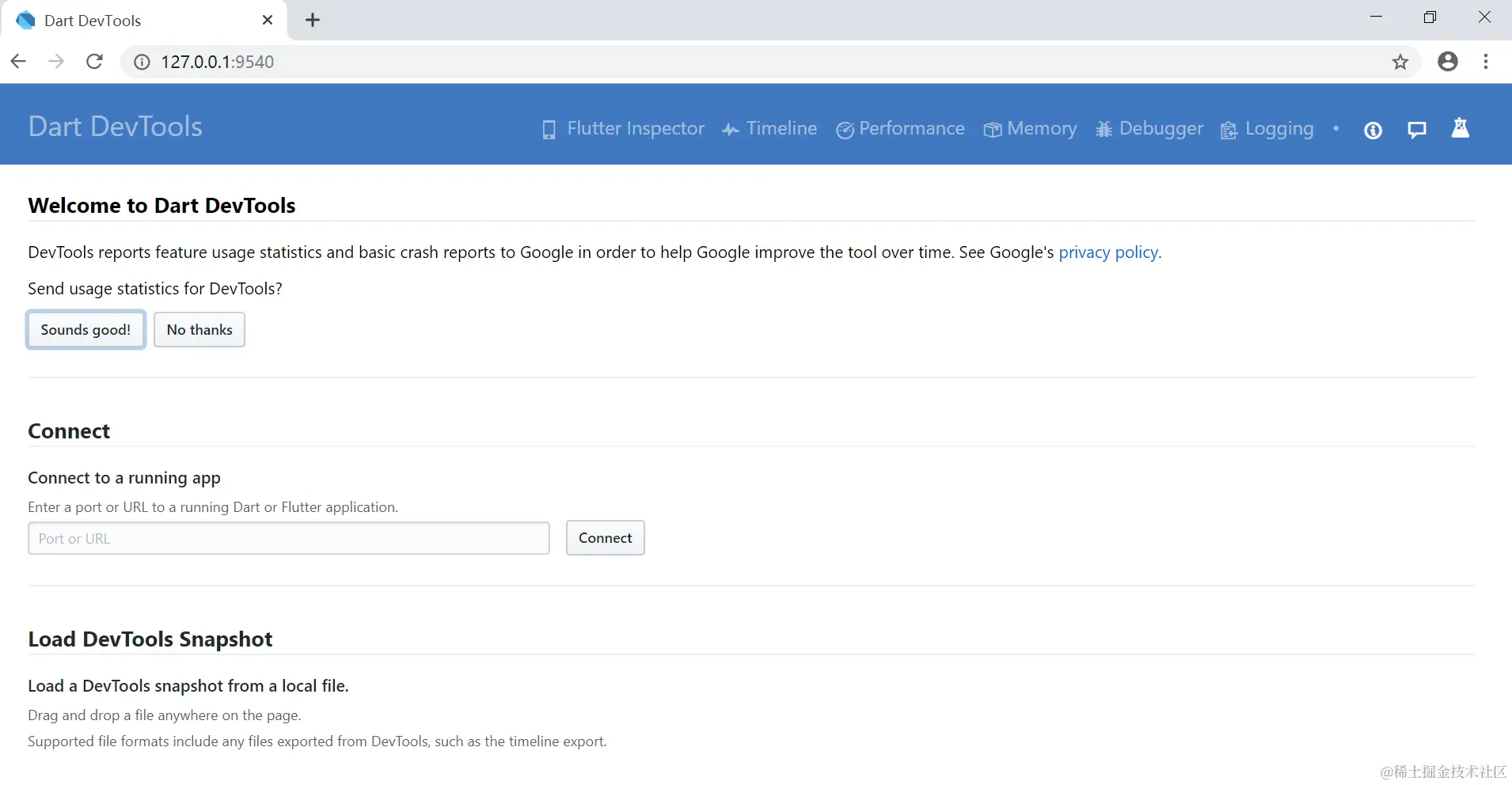The width and height of the screenshot is (1512, 785).
Task: Bookmark this page with the star icon
Action: pyautogui.click(x=1400, y=62)
